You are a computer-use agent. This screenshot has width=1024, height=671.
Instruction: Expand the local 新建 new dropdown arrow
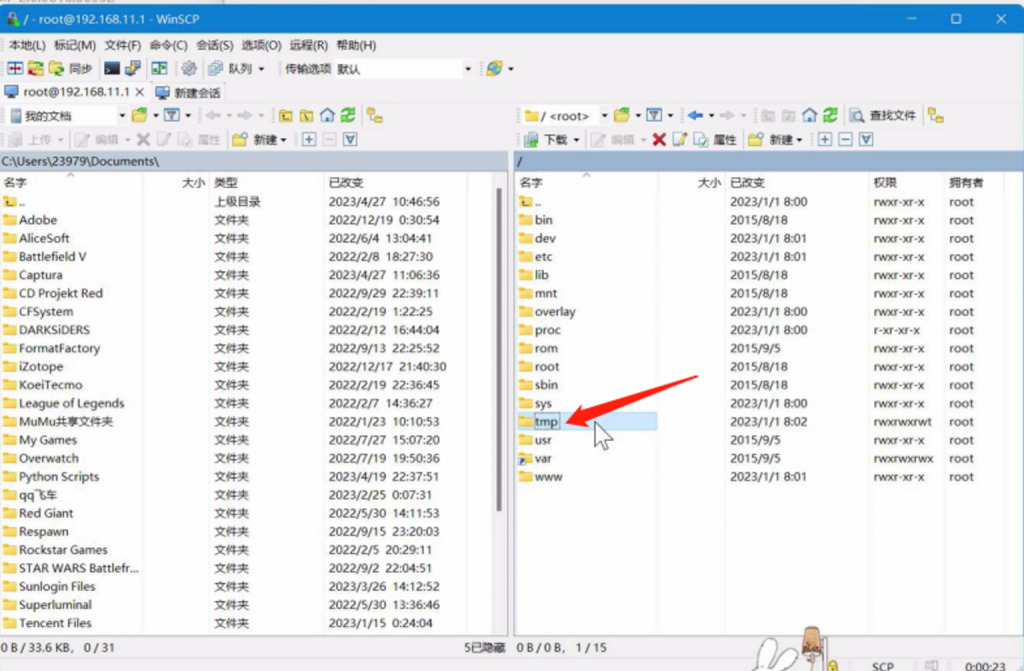click(283, 139)
